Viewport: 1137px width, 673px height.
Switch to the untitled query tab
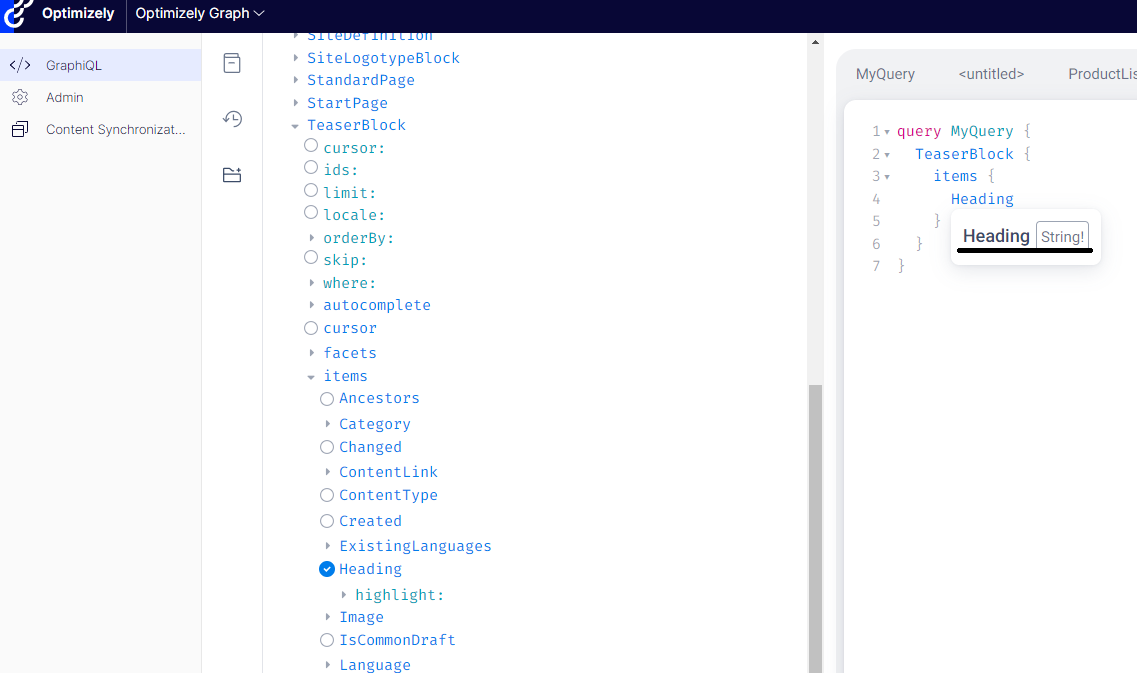click(x=990, y=74)
